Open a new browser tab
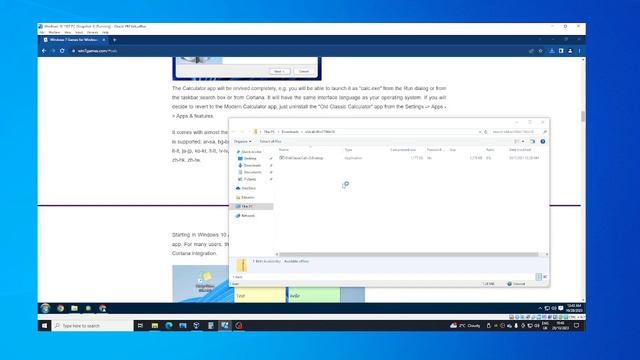The image size is (640, 360). [x=115, y=40]
